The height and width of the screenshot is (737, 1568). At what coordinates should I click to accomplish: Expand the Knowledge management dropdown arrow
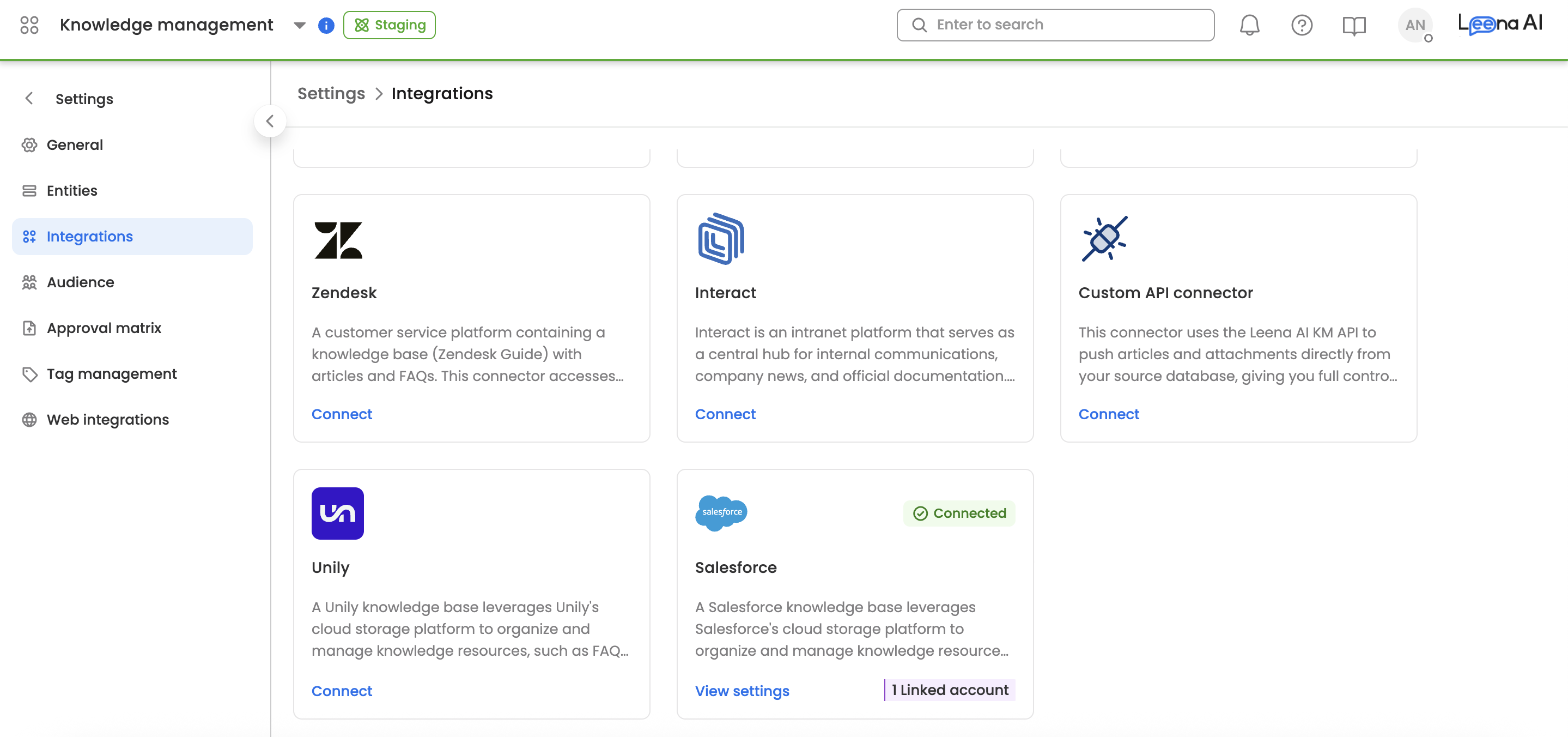pyautogui.click(x=299, y=26)
